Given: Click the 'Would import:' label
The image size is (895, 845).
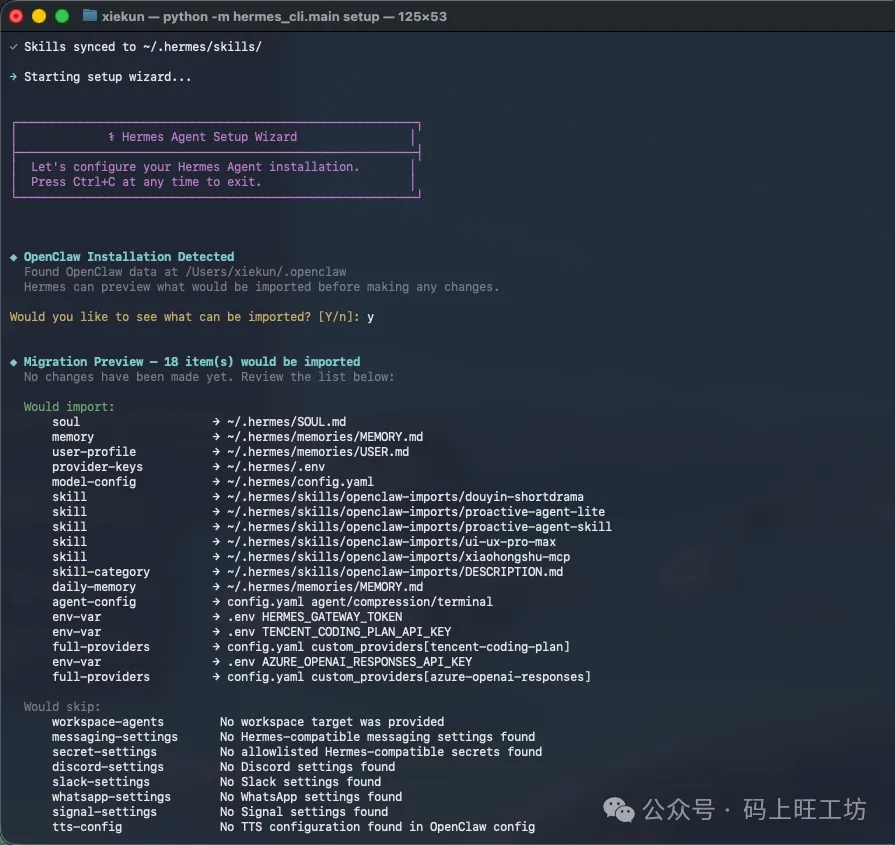Looking at the screenshot, I should click(x=69, y=407).
